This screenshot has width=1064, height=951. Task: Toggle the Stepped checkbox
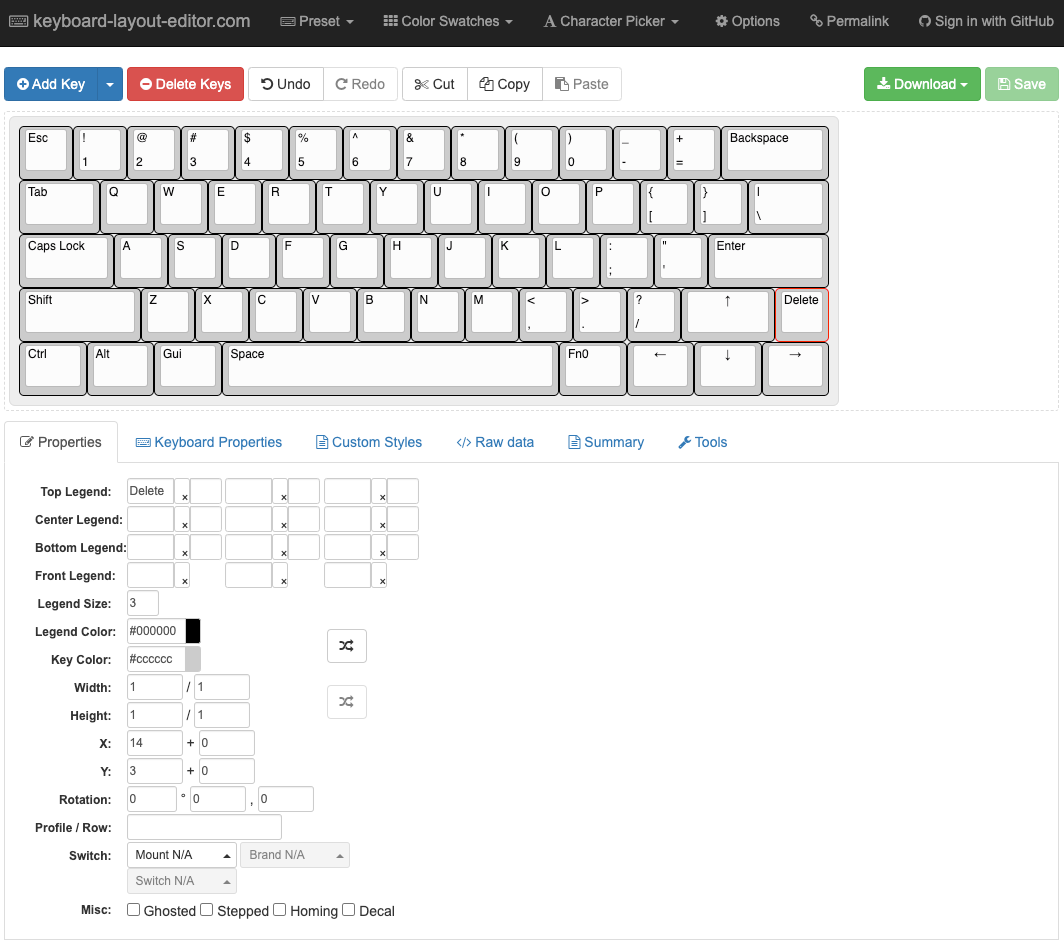207,910
